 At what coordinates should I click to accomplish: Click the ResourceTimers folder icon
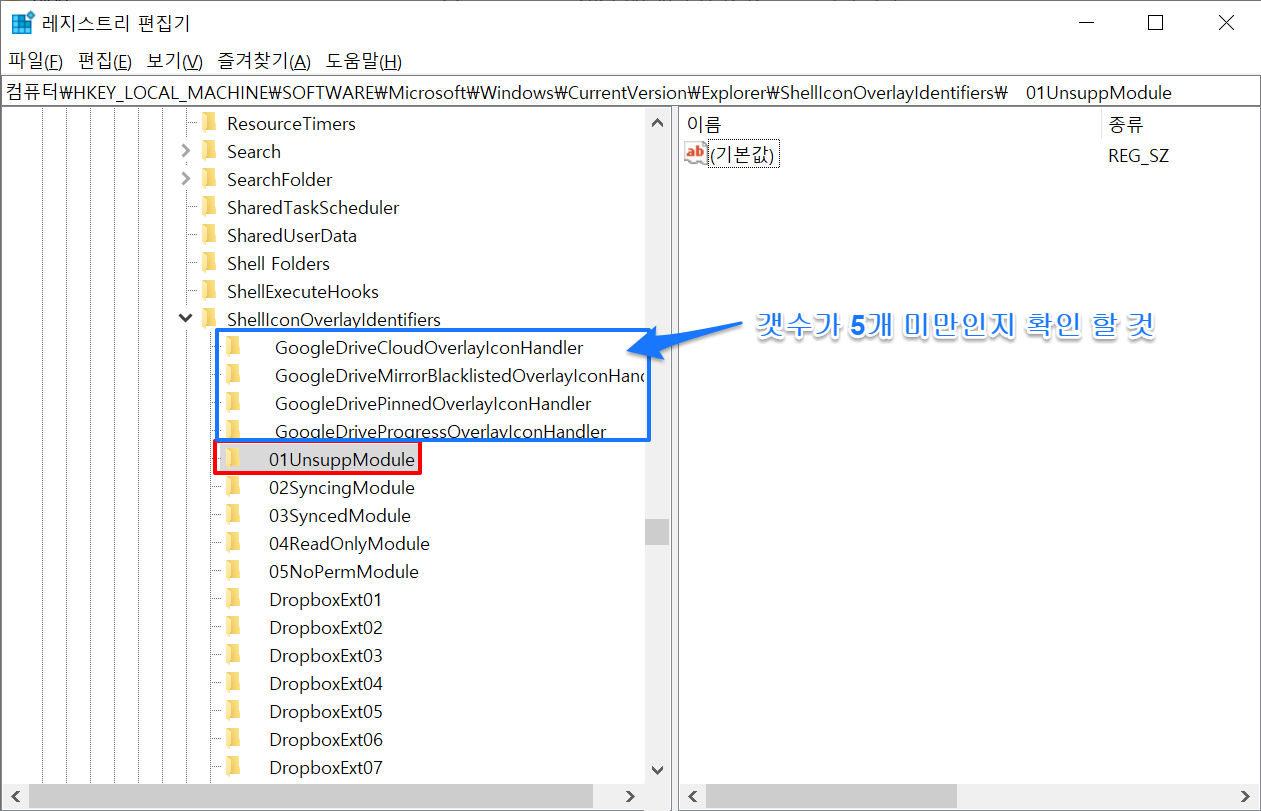(x=209, y=123)
